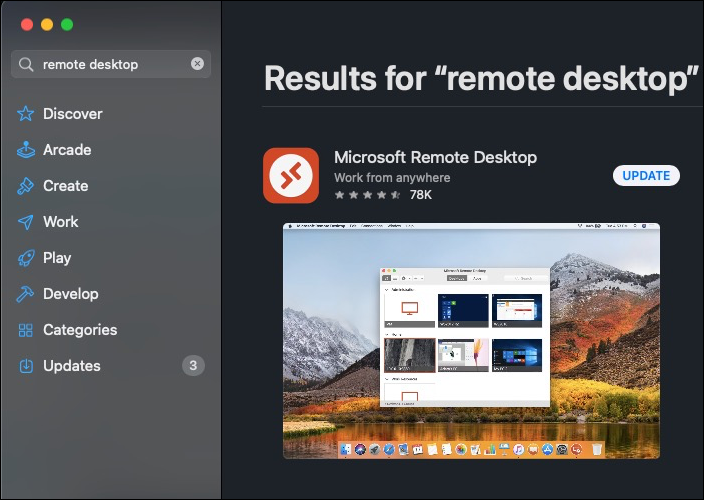Open the Microsoft Remote Desktop title link
The width and height of the screenshot is (704, 500).
tap(435, 157)
